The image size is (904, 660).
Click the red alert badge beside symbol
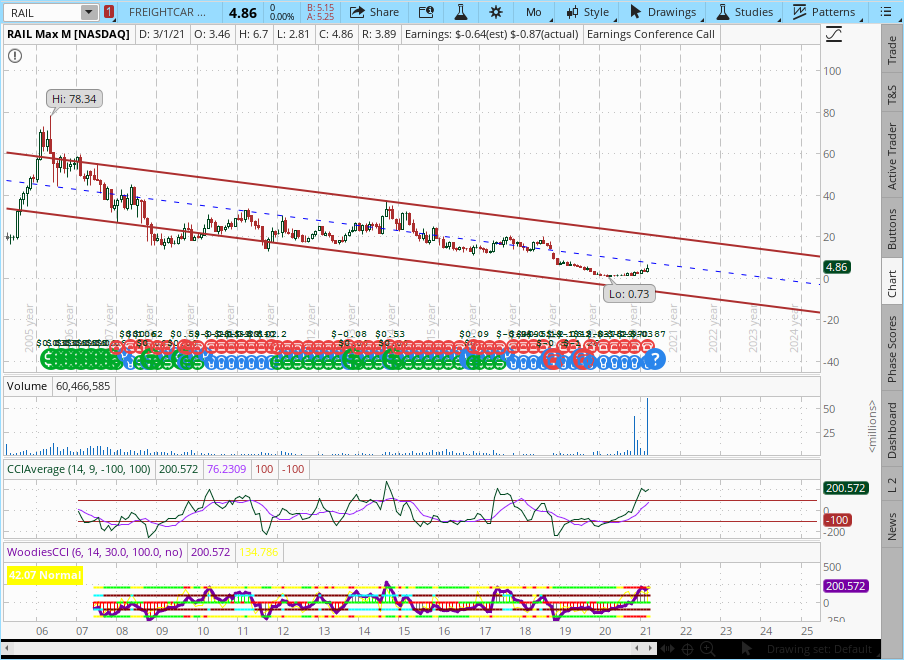click(x=108, y=12)
